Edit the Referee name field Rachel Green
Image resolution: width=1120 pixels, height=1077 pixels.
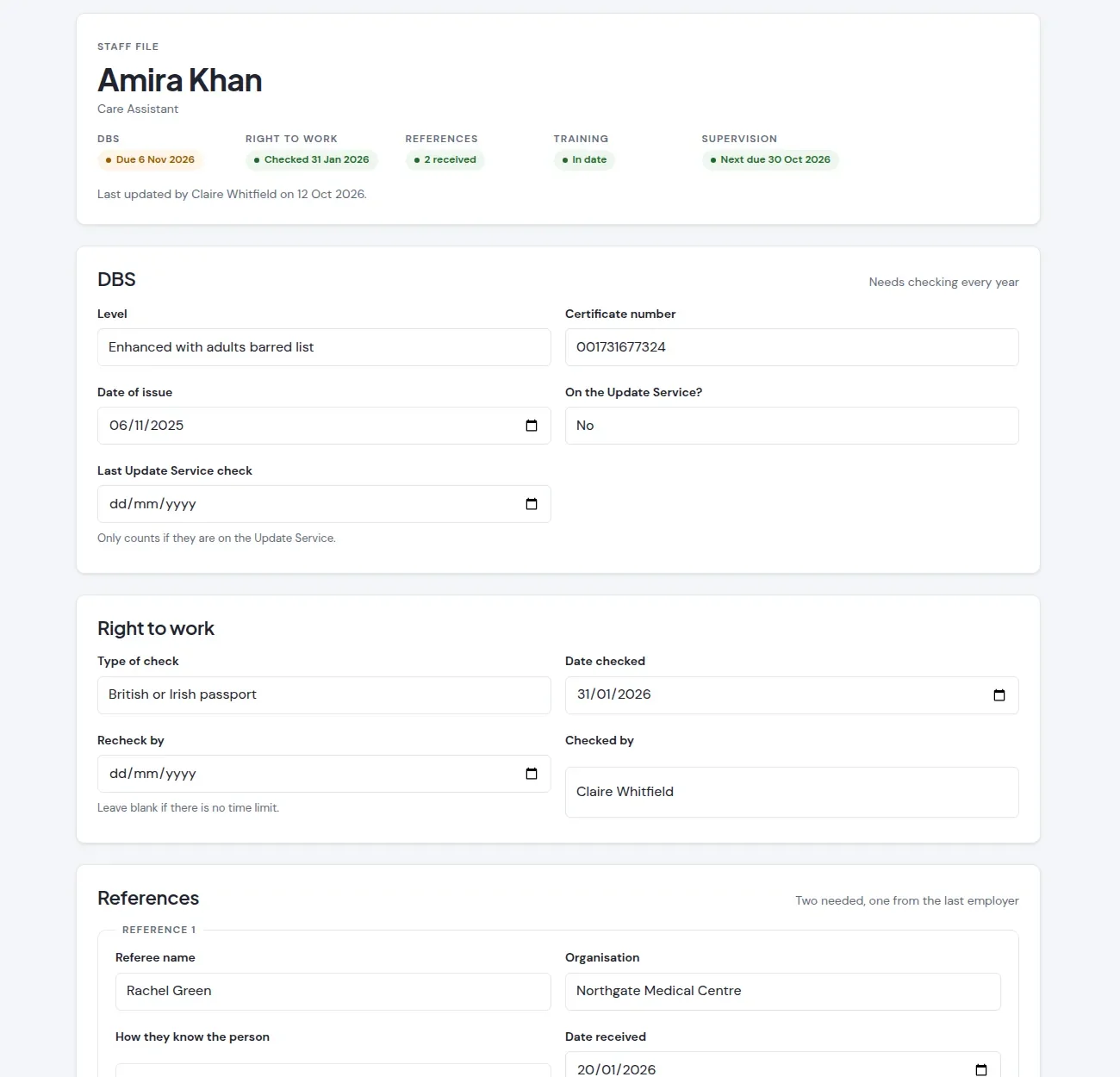click(333, 992)
